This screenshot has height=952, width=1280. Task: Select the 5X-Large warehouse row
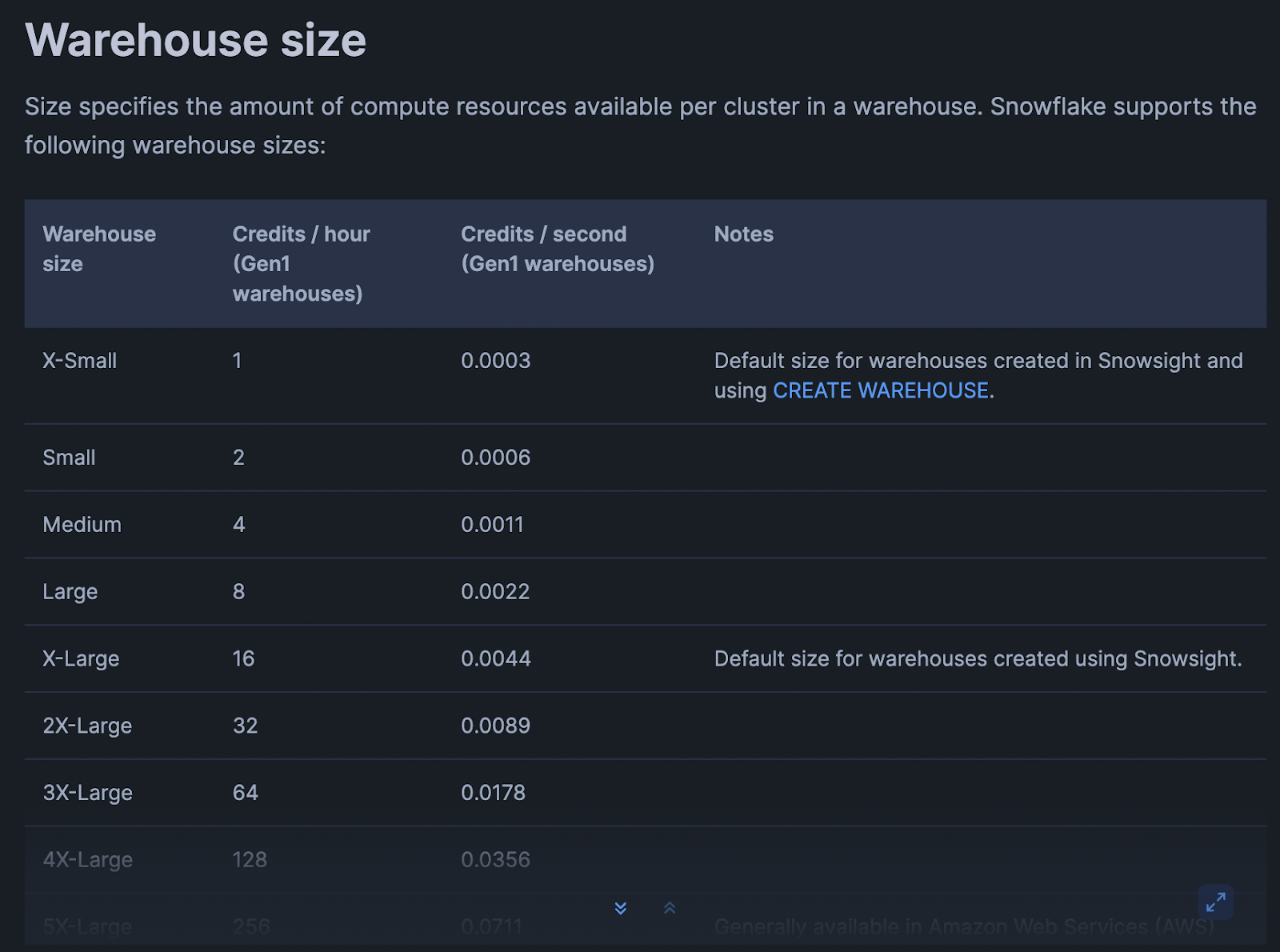pos(87,926)
